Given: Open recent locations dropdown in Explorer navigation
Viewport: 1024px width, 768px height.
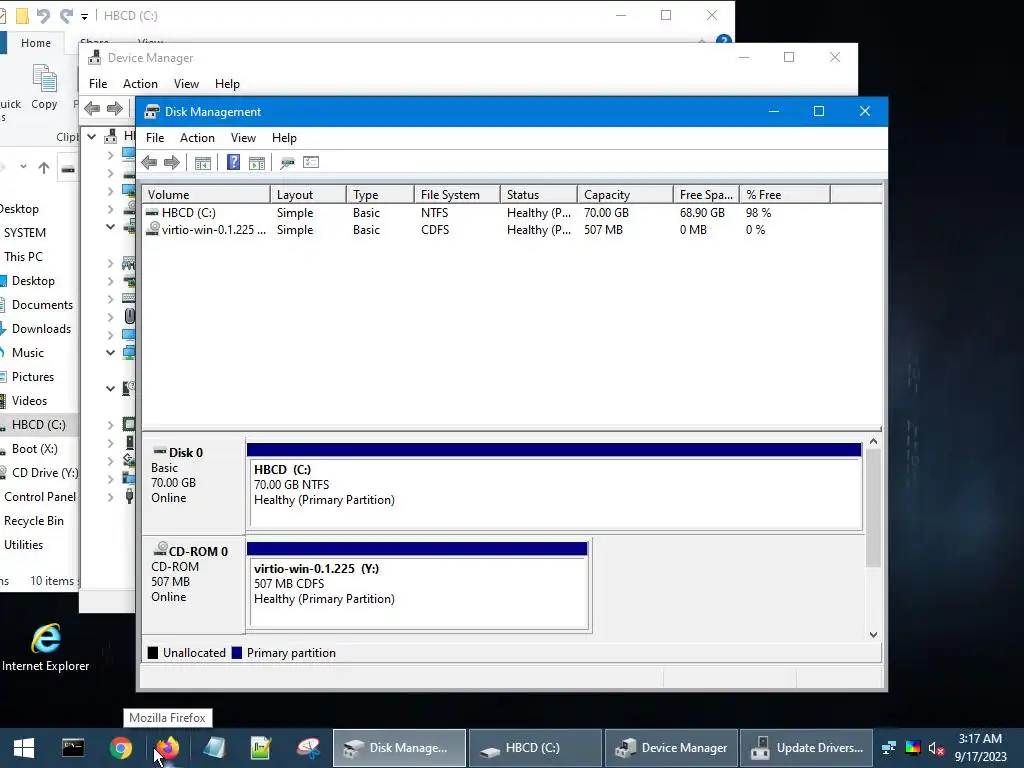Looking at the screenshot, I should coord(23,167).
